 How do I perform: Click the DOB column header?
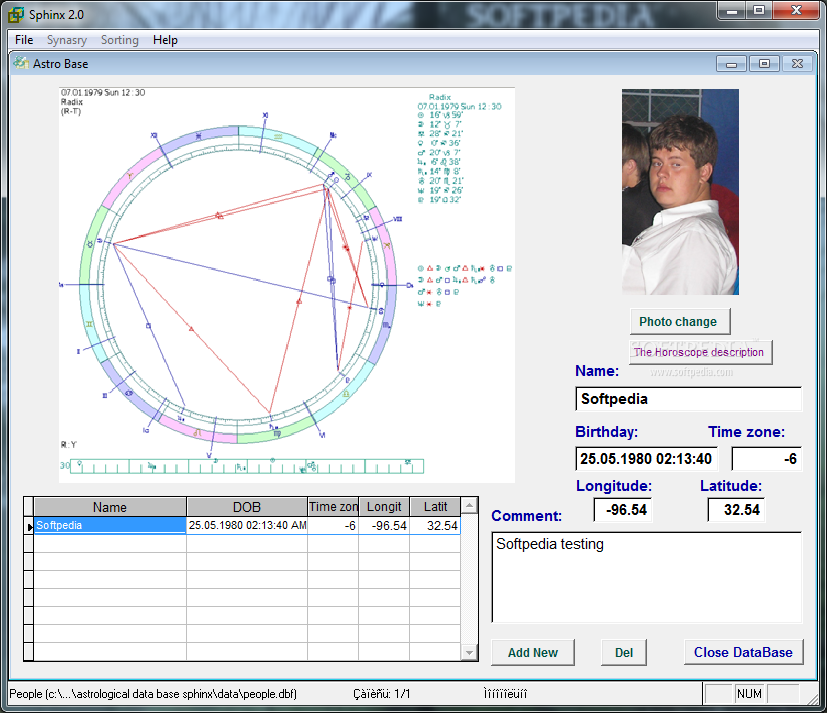point(247,507)
